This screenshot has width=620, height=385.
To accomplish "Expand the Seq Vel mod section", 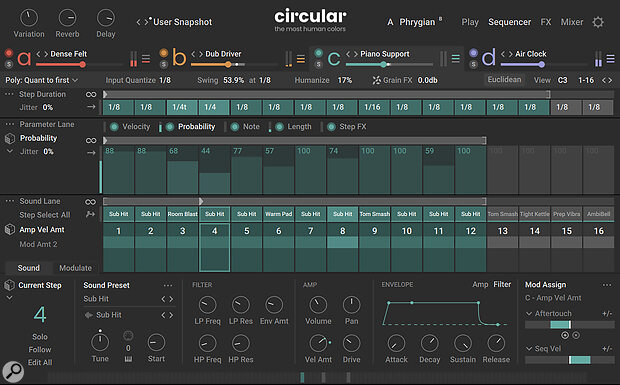I will [x=529, y=349].
